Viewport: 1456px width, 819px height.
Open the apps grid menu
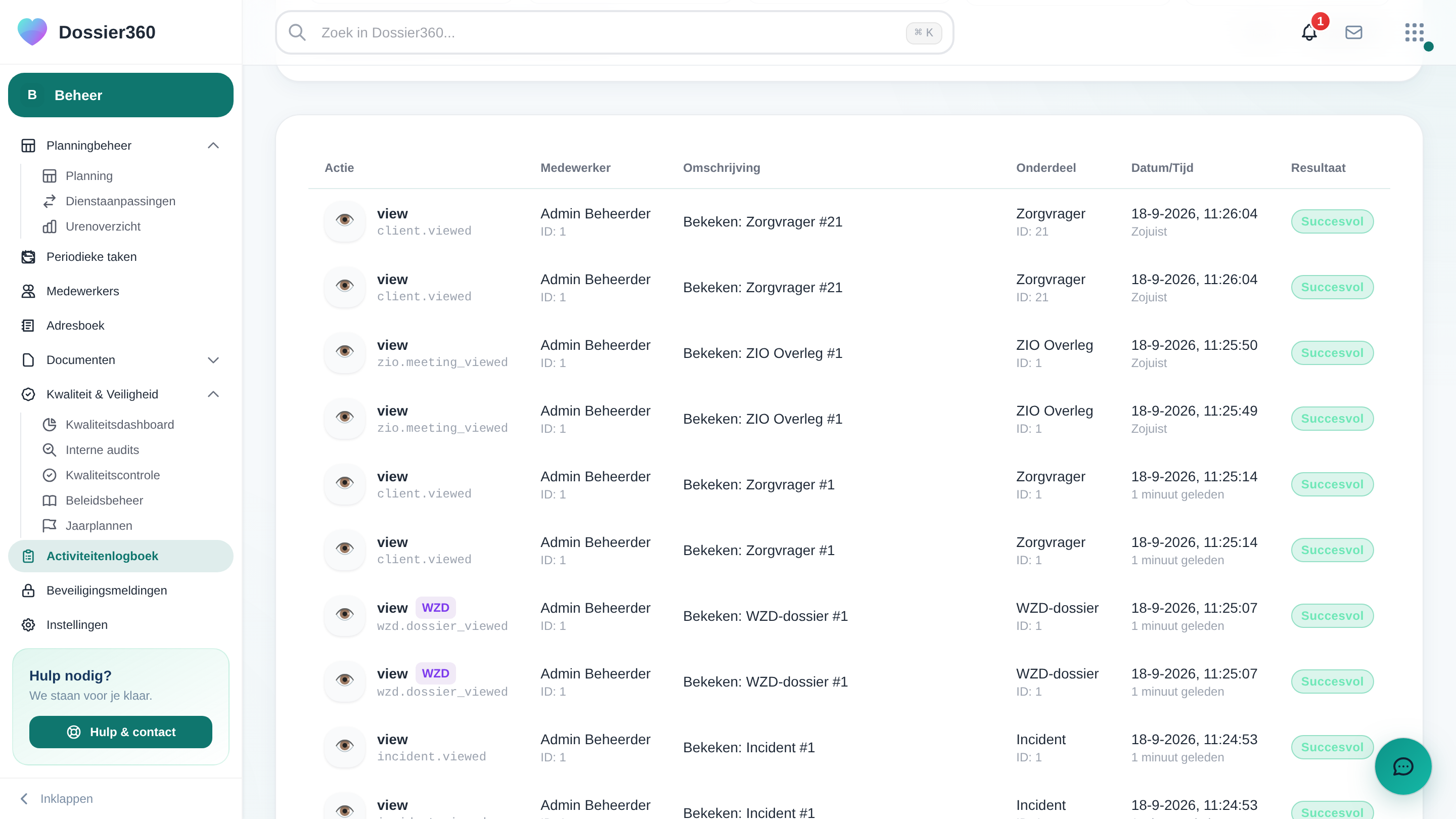(x=1414, y=32)
